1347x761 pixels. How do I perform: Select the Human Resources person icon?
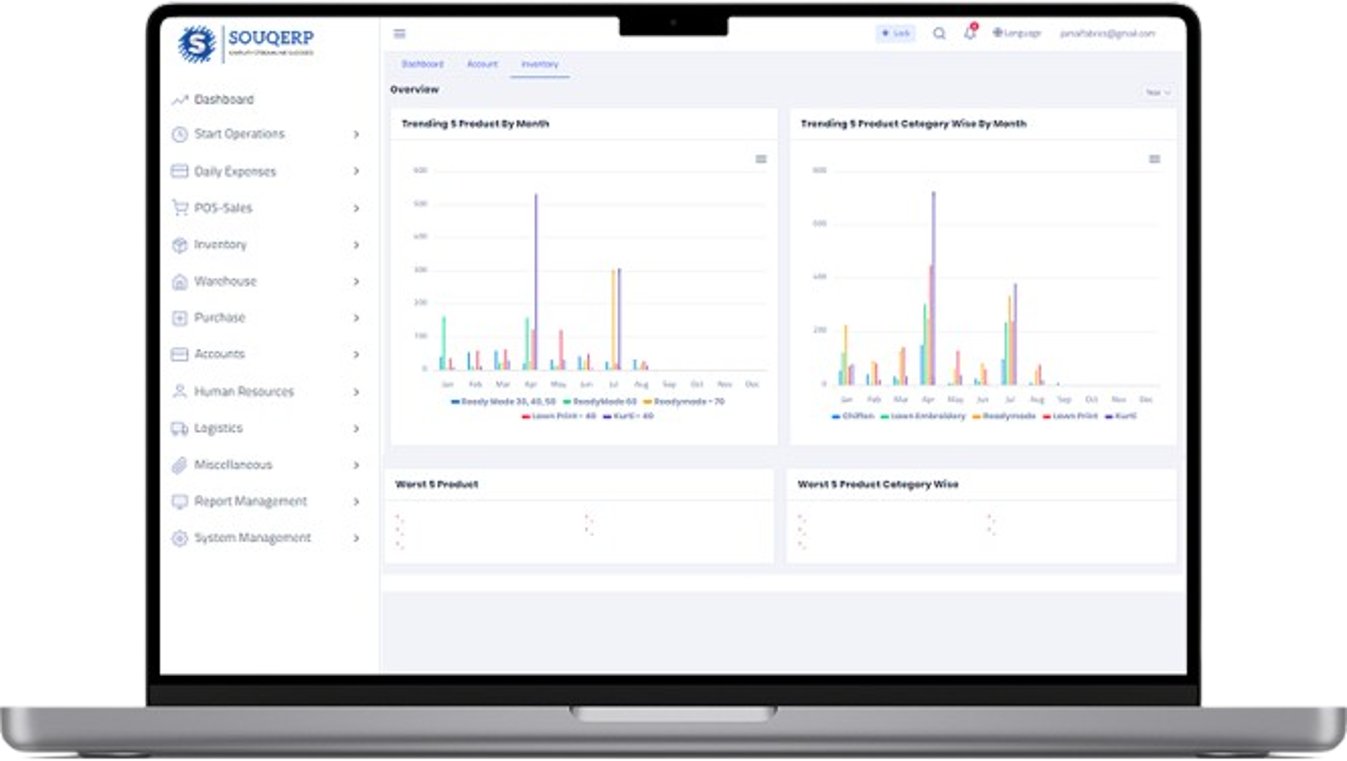click(178, 391)
